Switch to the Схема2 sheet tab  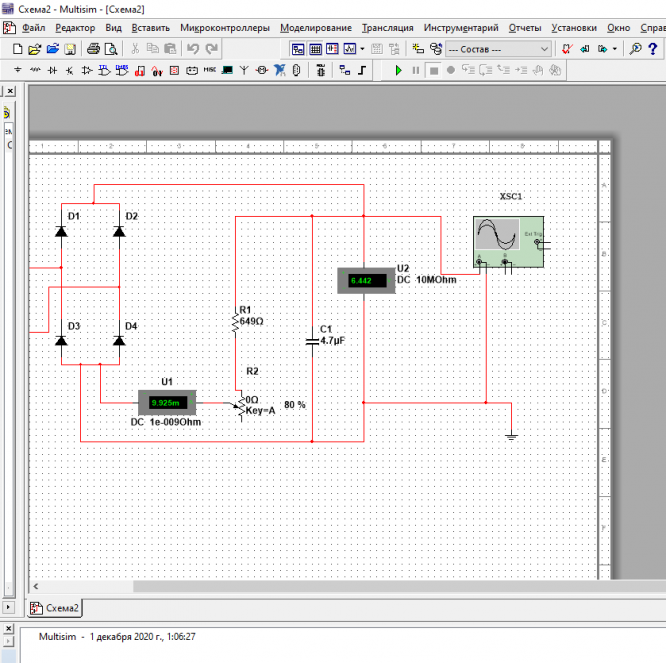point(54,607)
